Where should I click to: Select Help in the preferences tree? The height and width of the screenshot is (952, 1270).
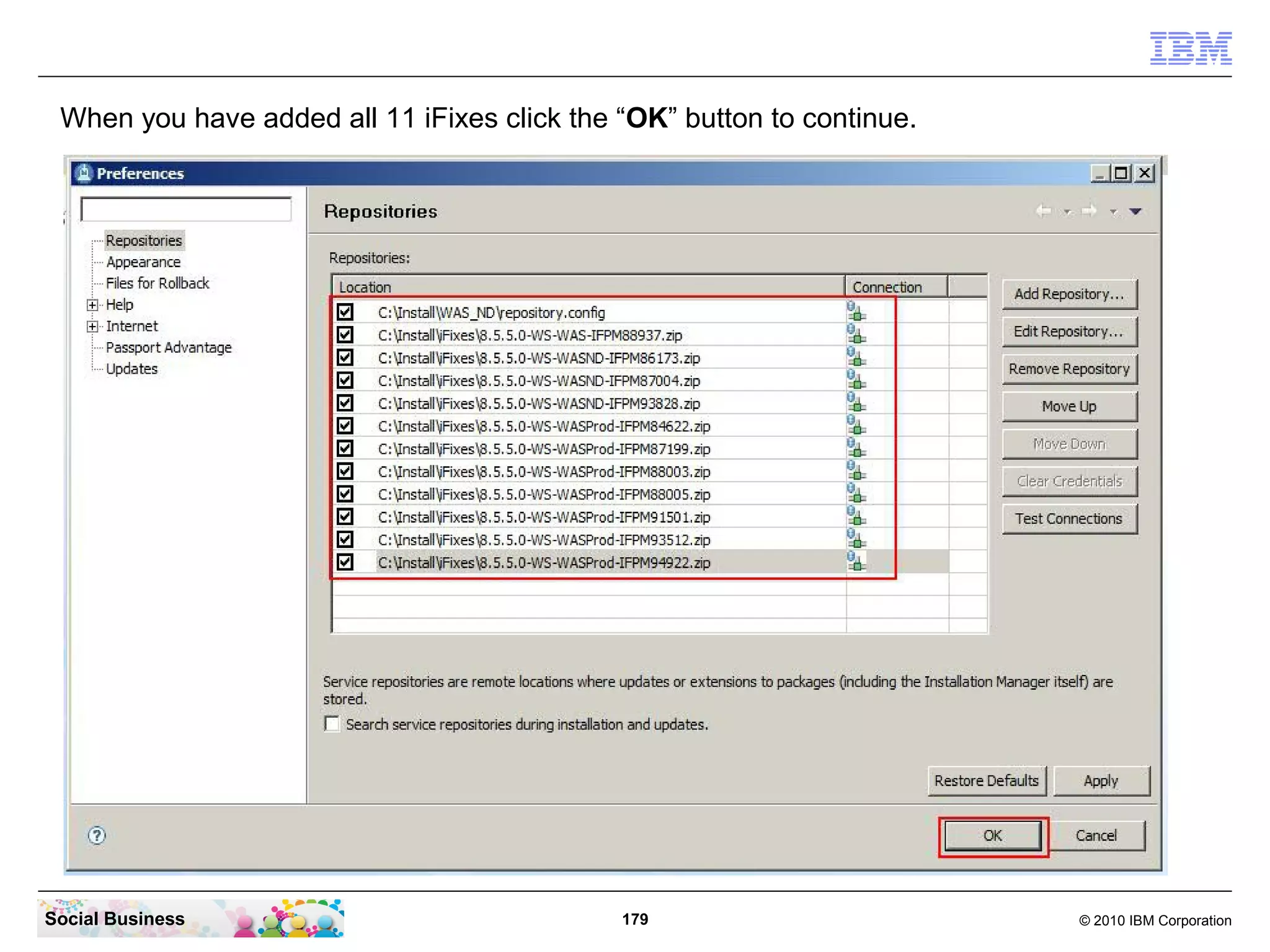[x=120, y=305]
